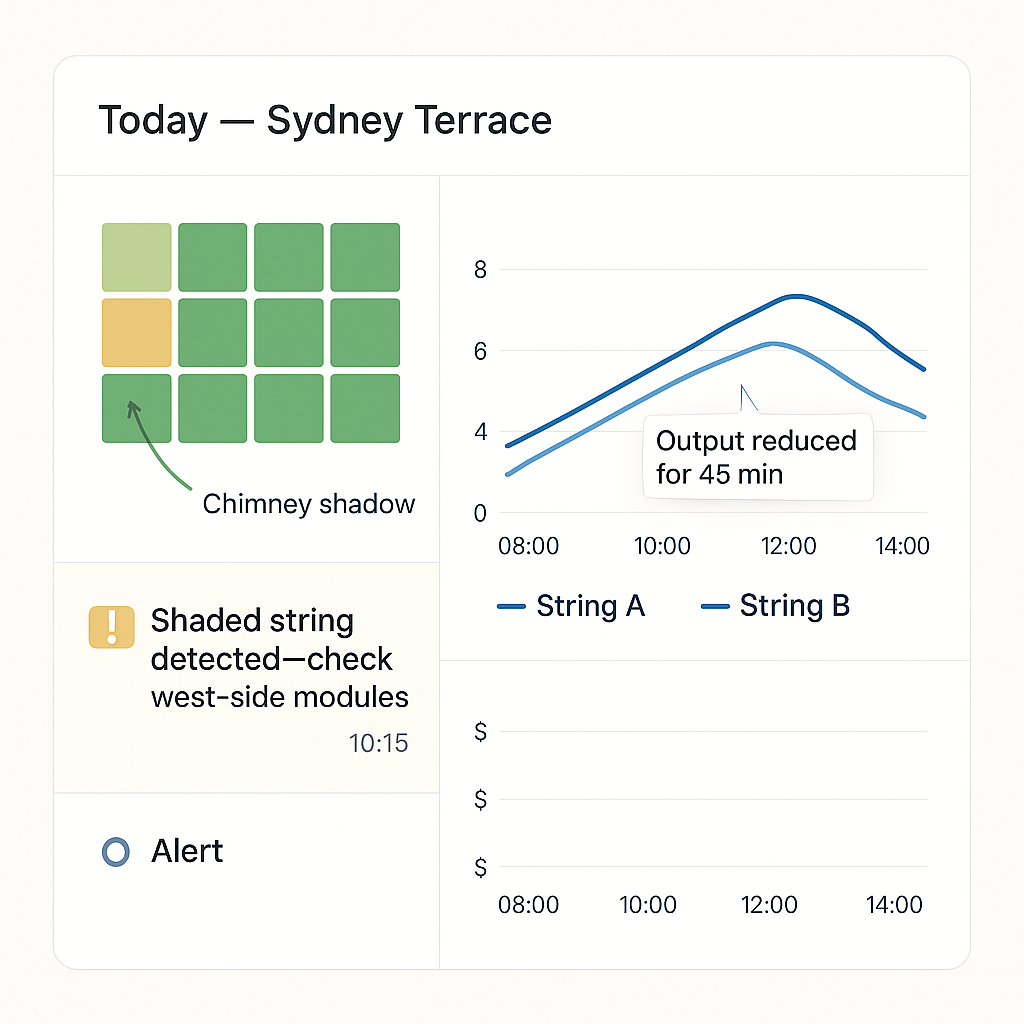This screenshot has width=1024, height=1024.
Task: Click the top-right solar panel tile
Action: click(365, 257)
